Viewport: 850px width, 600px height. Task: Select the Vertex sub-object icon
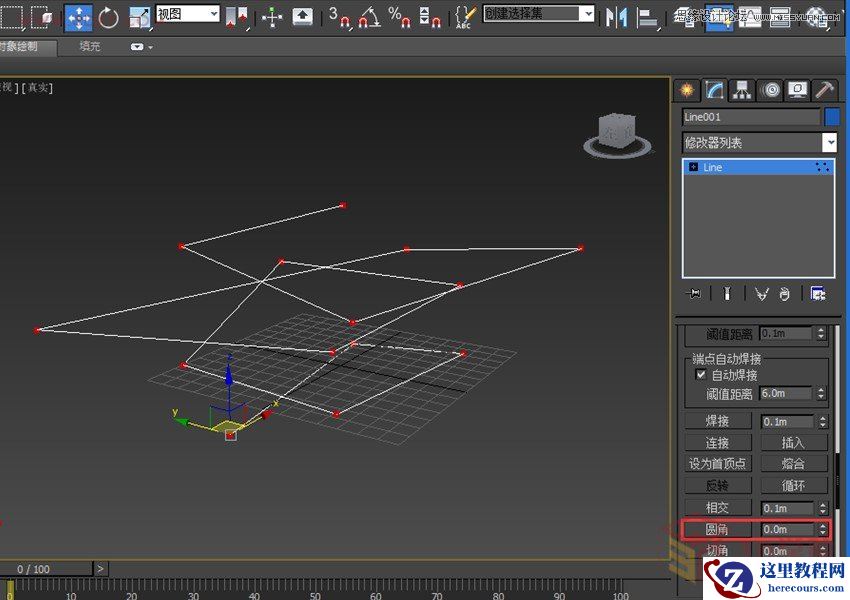[x=727, y=293]
